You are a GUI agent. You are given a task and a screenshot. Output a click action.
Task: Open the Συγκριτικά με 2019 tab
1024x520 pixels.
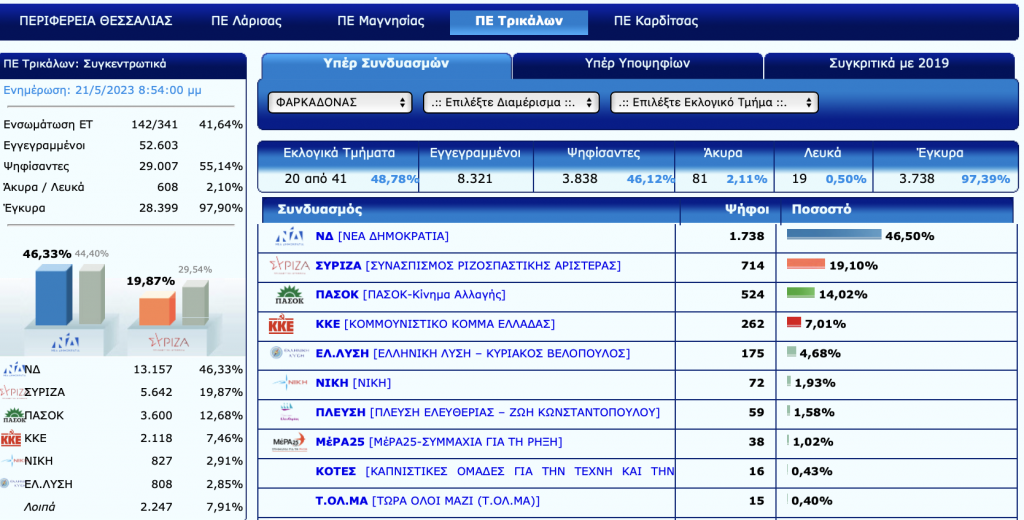889,64
